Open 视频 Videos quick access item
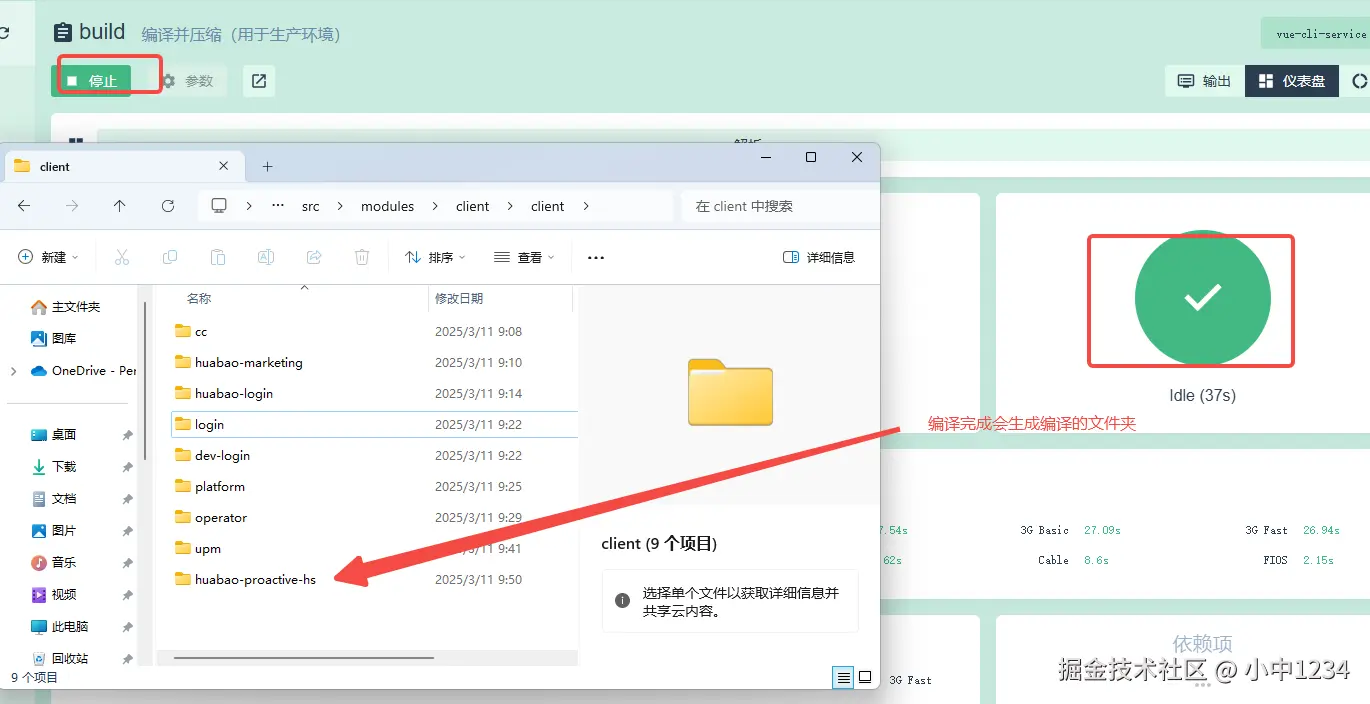The height and width of the screenshot is (704, 1370). tap(54, 594)
